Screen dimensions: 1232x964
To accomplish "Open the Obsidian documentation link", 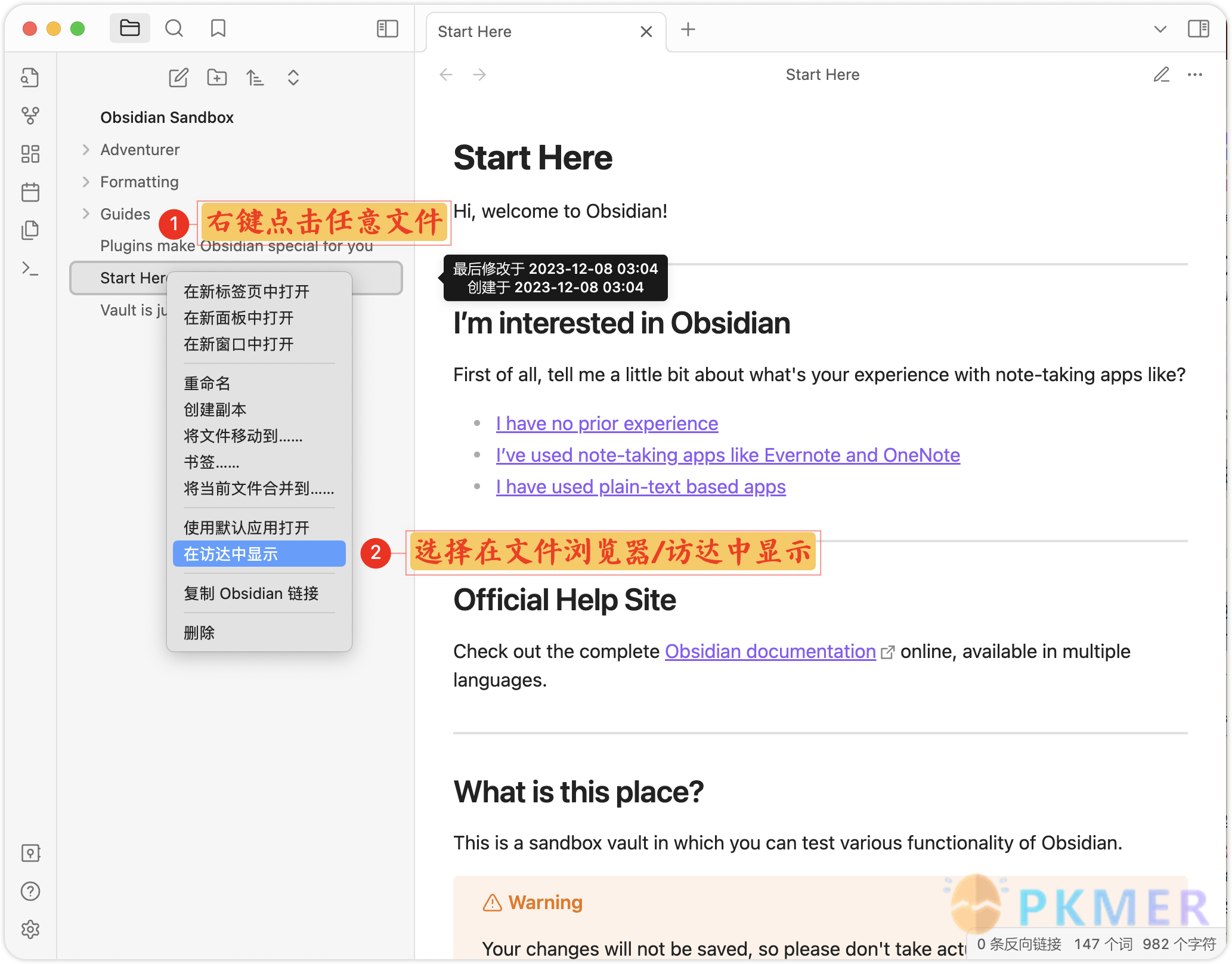I will [770, 651].
